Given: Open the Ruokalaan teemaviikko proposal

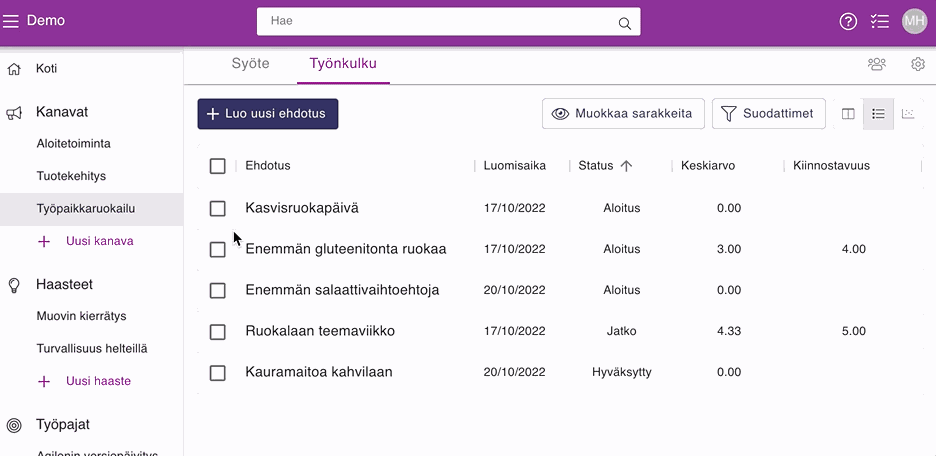Looking at the screenshot, I should (x=320, y=331).
